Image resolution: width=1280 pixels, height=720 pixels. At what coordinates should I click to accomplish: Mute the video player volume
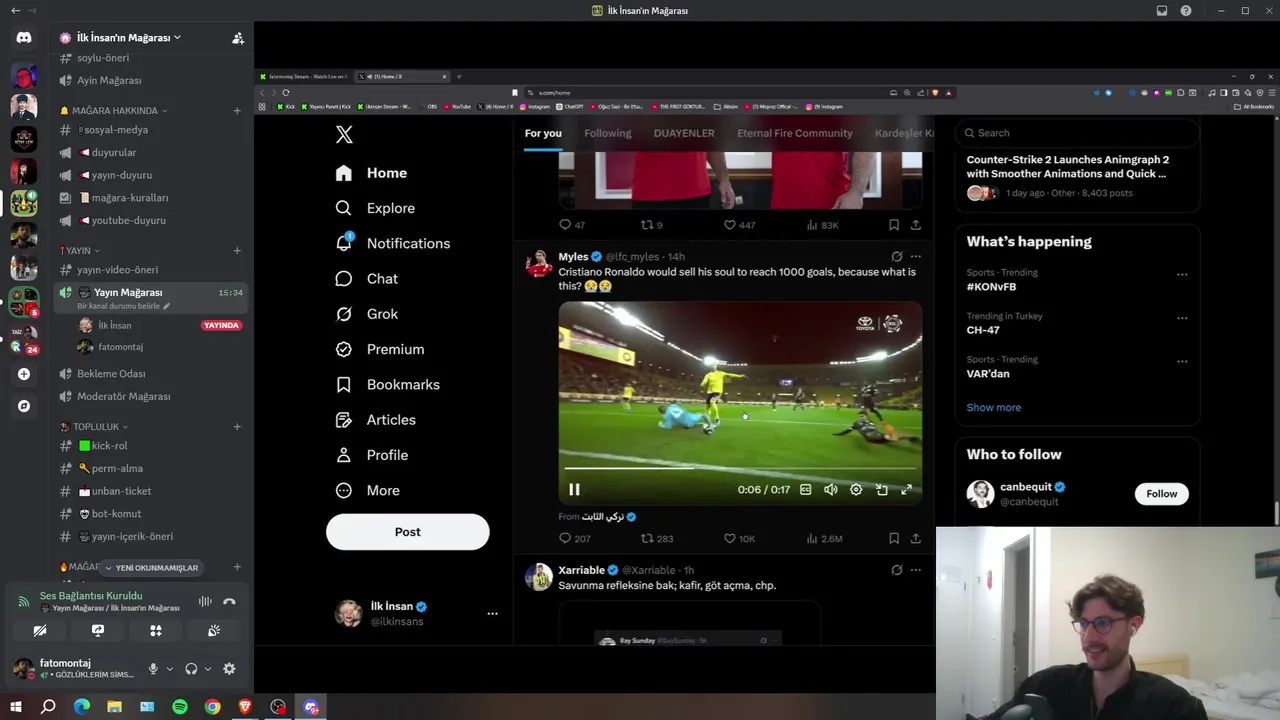point(831,490)
